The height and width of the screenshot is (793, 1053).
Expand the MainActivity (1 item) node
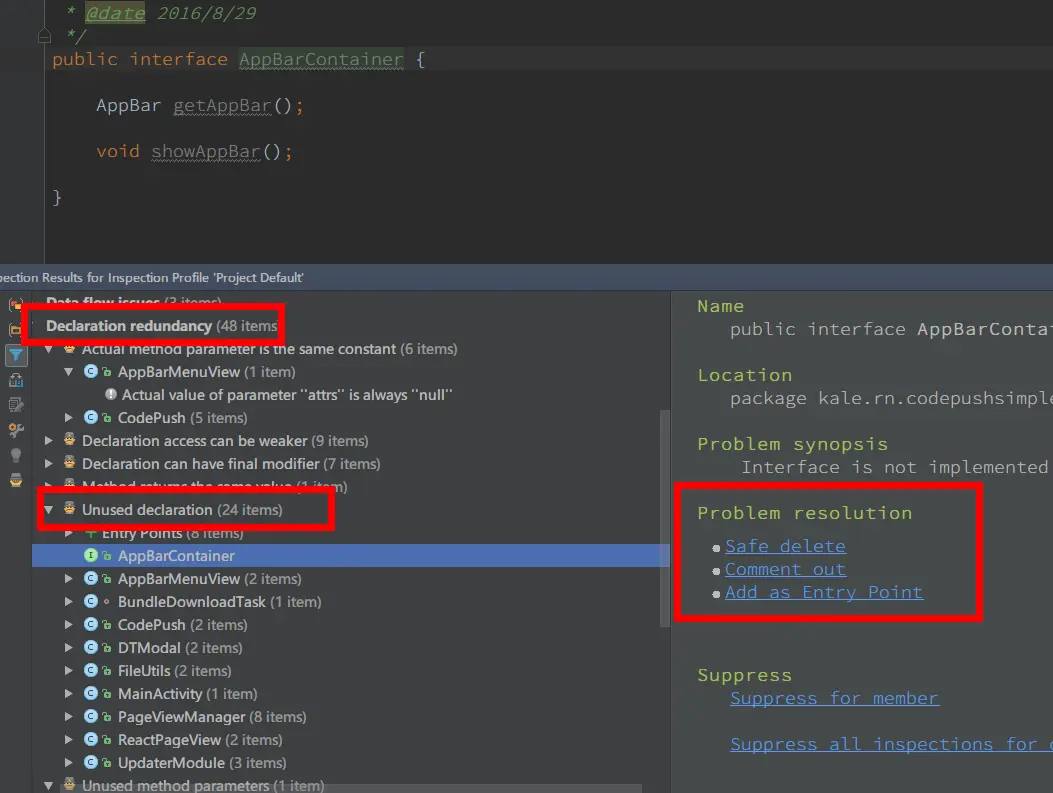[68, 694]
